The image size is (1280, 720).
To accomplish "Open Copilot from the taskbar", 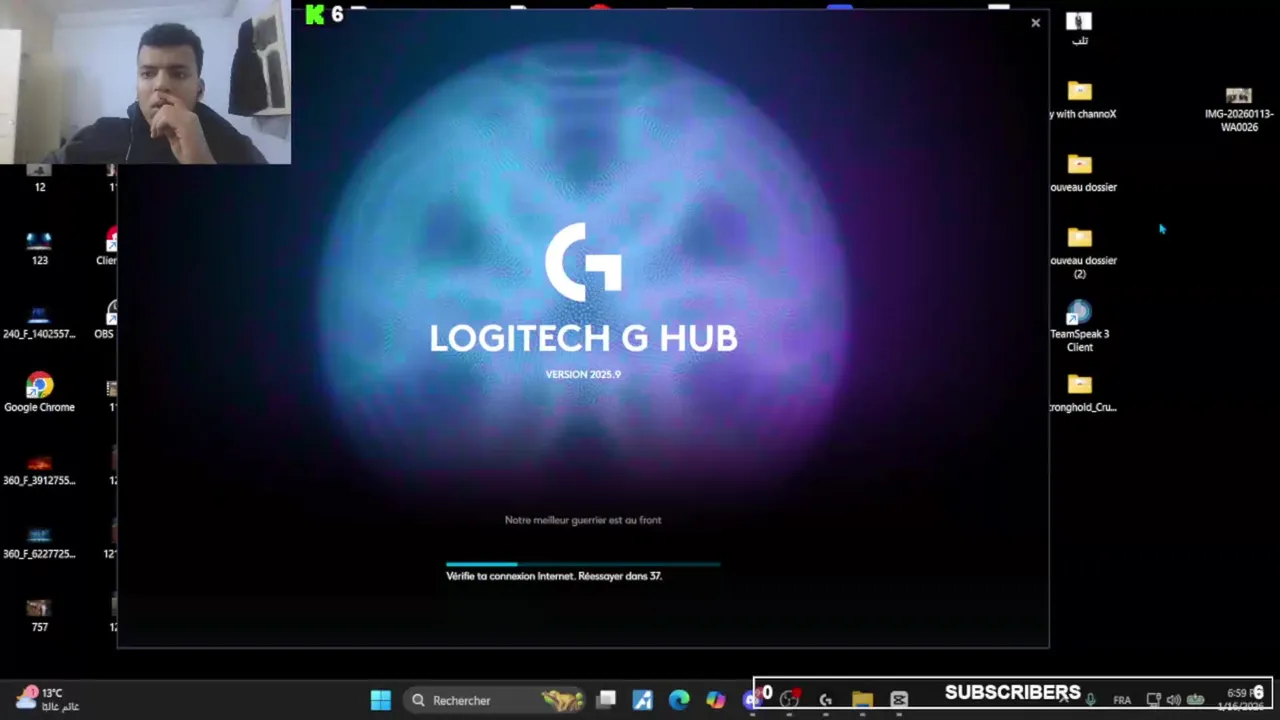I will (x=715, y=700).
